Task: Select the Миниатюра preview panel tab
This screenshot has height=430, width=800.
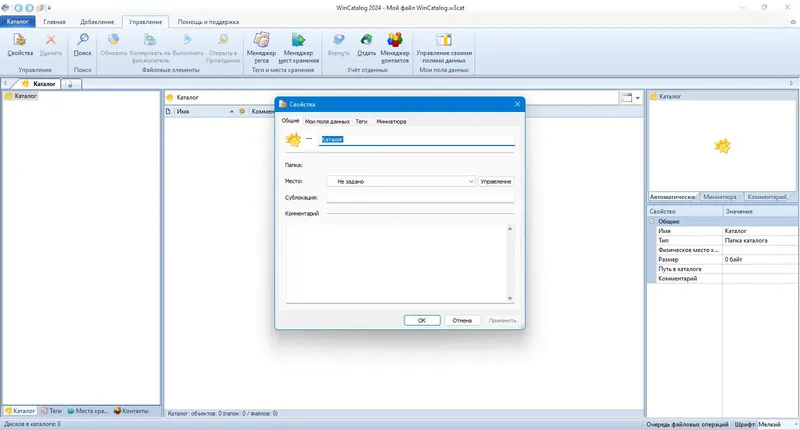Action: coord(719,196)
